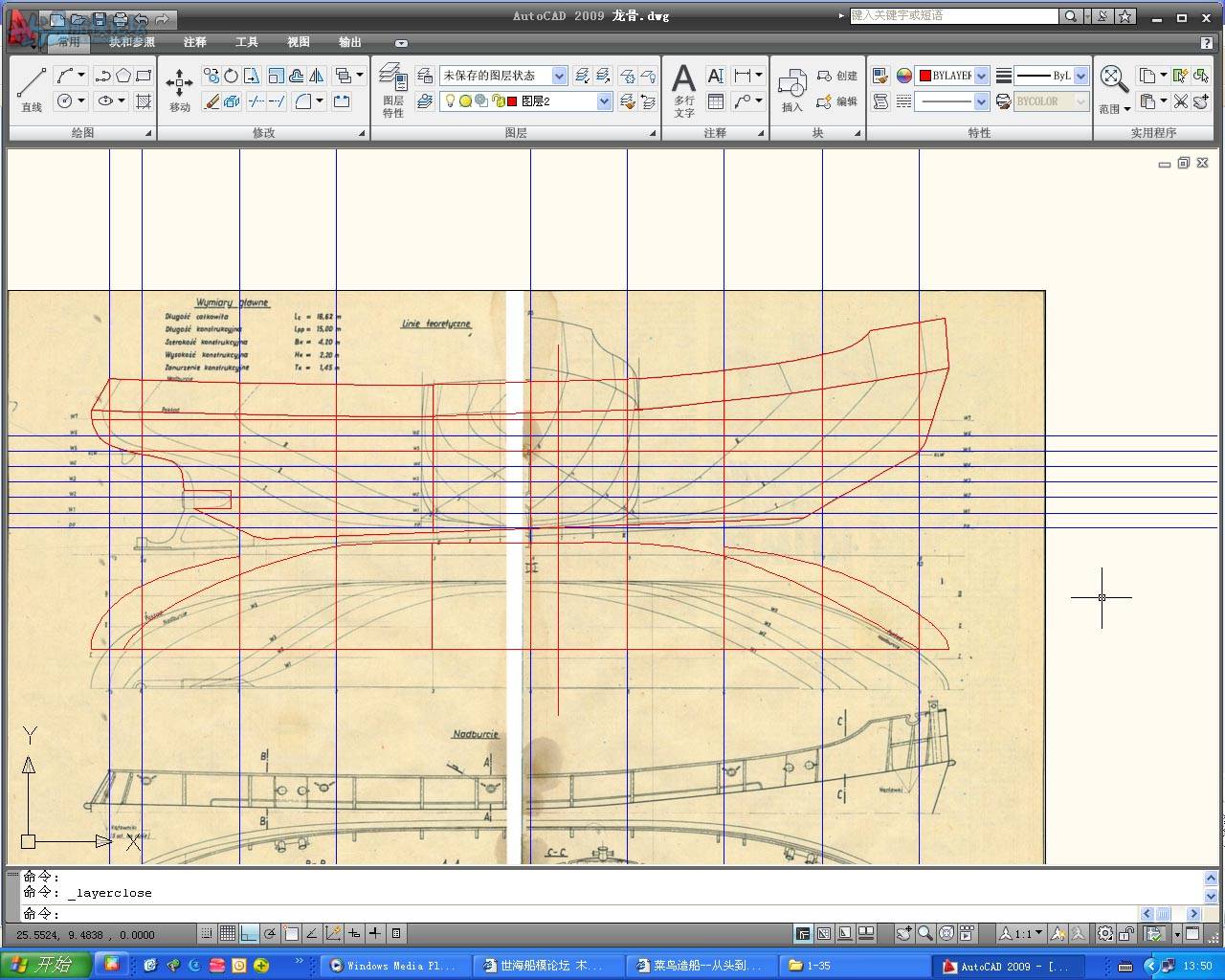The image size is (1225, 980).
Task: Expand the 范围 zoom dropdown arrow
Action: coord(1126,108)
